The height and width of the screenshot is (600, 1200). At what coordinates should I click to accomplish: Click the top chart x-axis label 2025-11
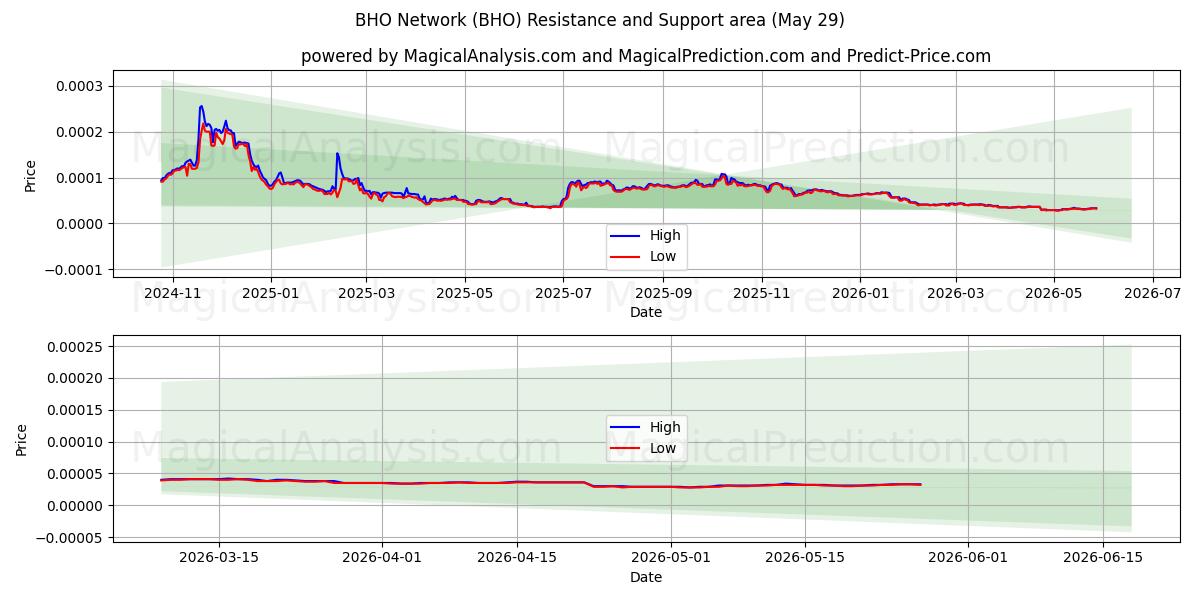point(762,294)
